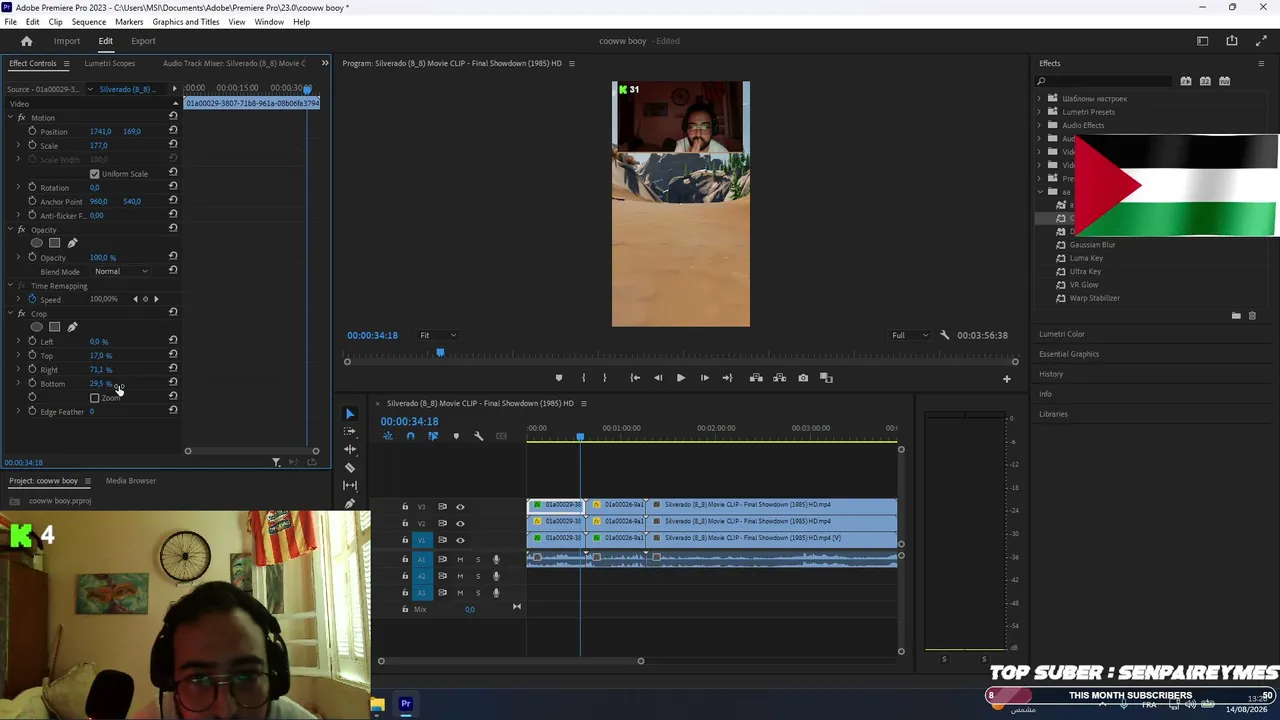Open Program monitor button editor plus
The image size is (1280, 720).
(x=1007, y=378)
